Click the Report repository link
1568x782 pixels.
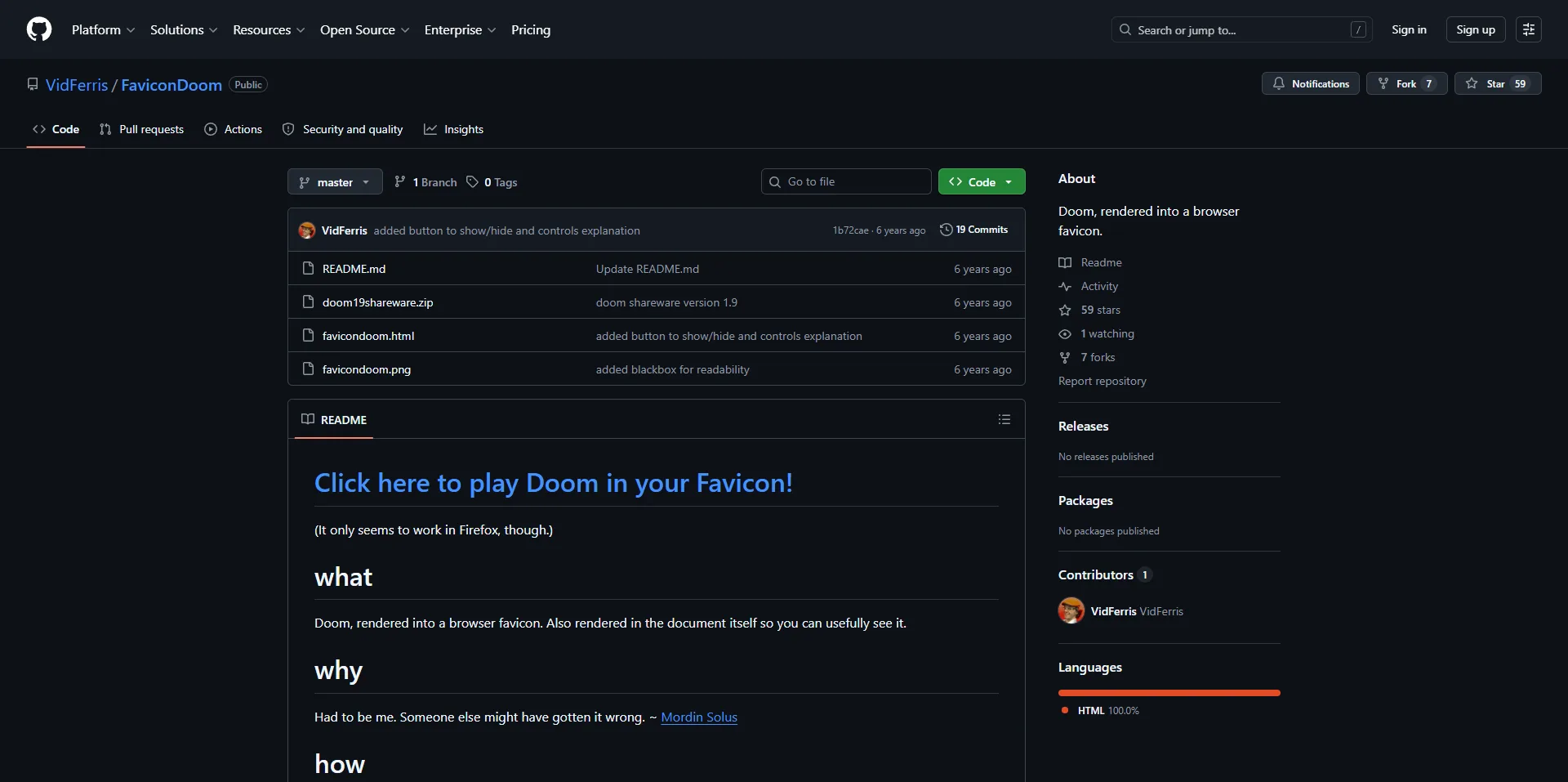pyautogui.click(x=1102, y=381)
